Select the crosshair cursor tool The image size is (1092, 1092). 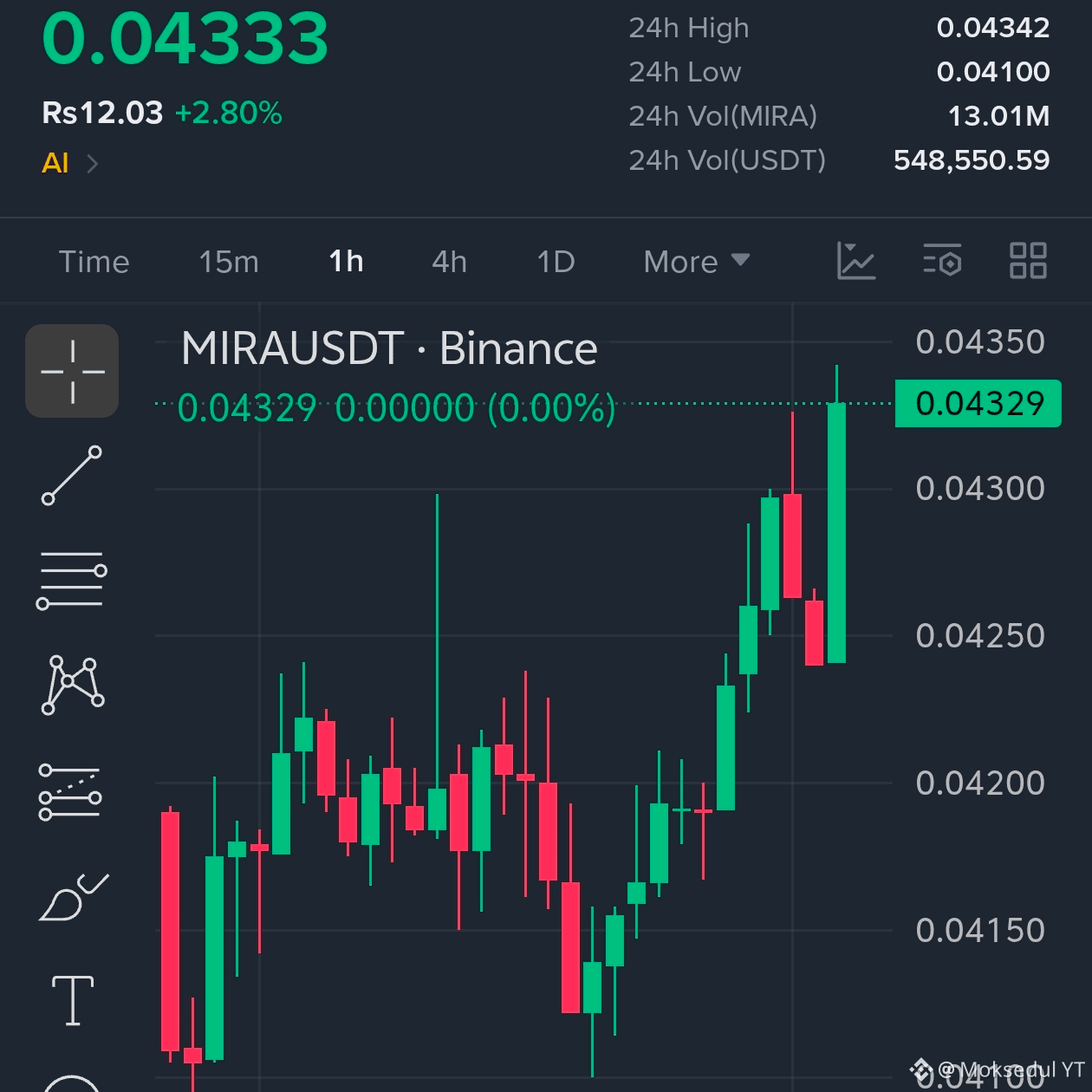click(x=72, y=371)
